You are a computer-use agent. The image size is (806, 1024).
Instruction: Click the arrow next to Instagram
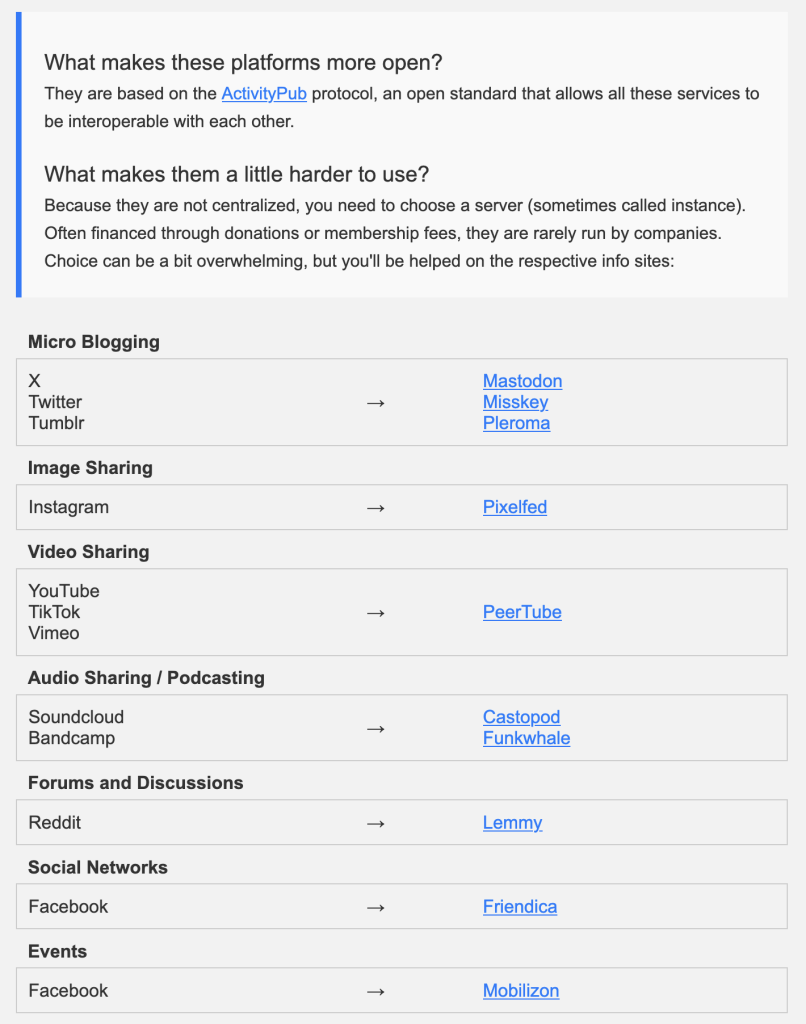coord(376,508)
